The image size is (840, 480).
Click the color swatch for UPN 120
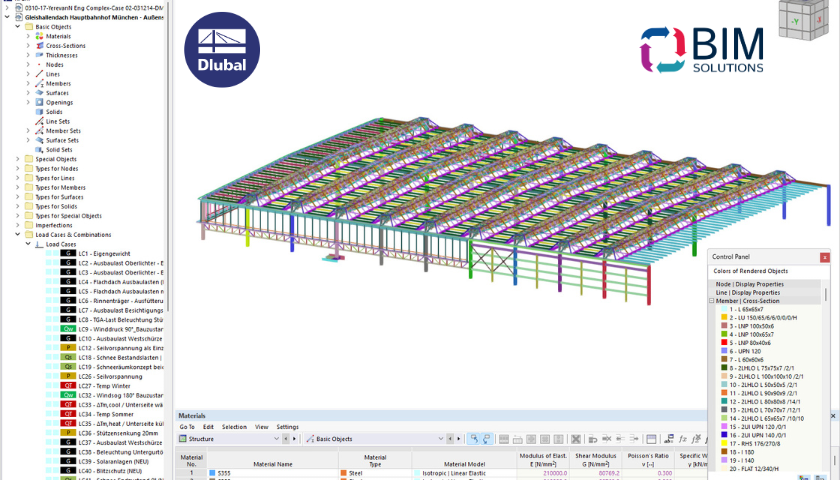[724, 351]
